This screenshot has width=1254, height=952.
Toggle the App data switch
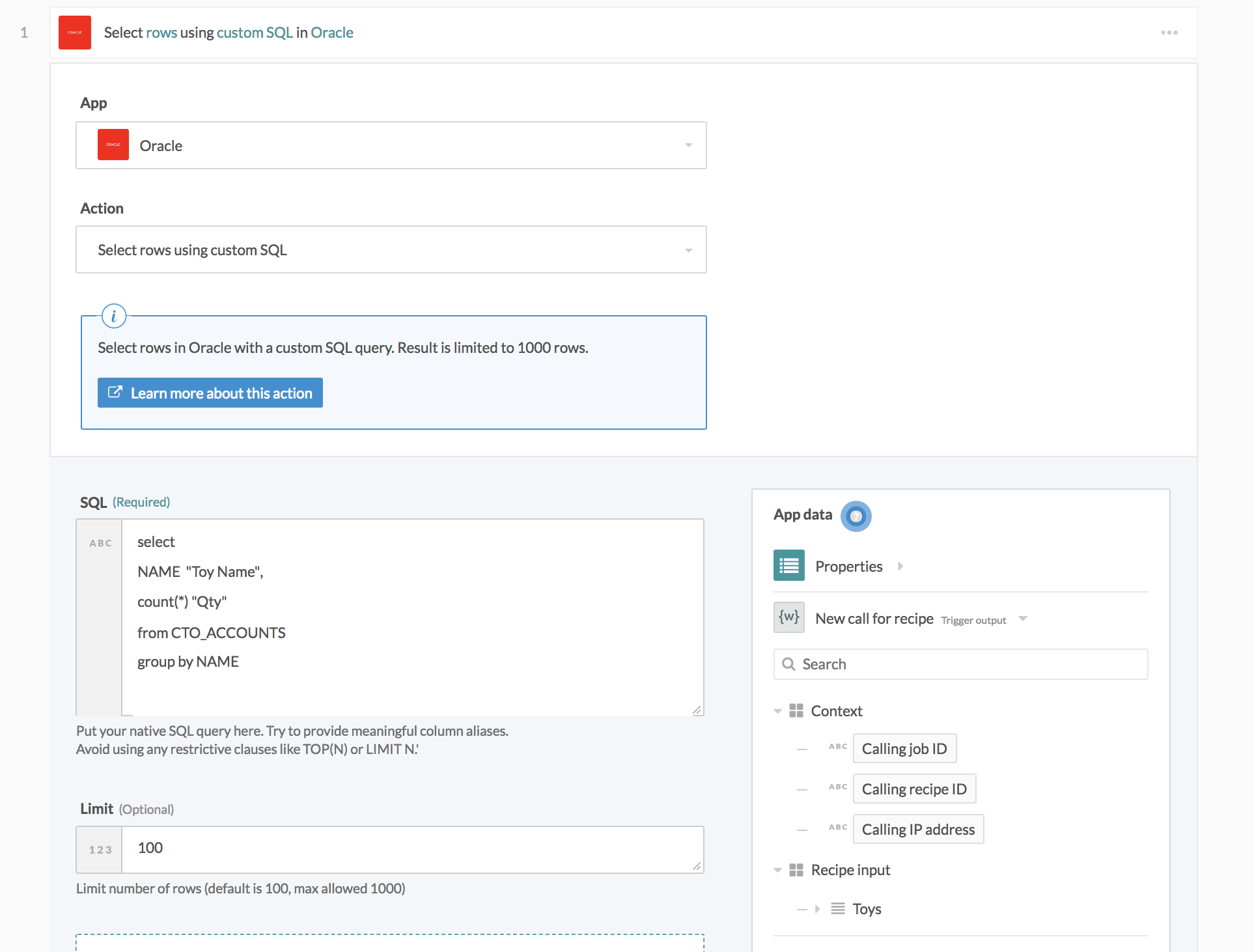point(856,516)
